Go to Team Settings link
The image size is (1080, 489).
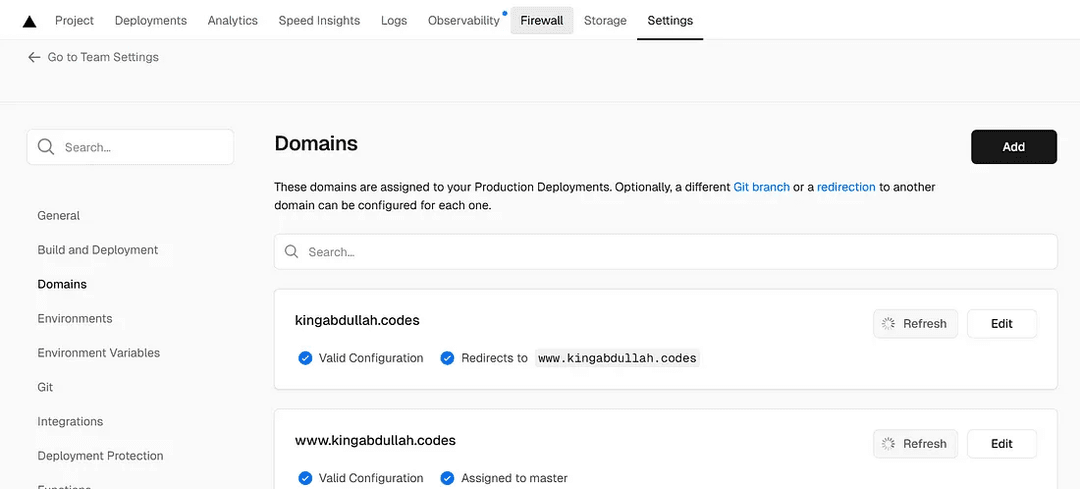(x=103, y=57)
